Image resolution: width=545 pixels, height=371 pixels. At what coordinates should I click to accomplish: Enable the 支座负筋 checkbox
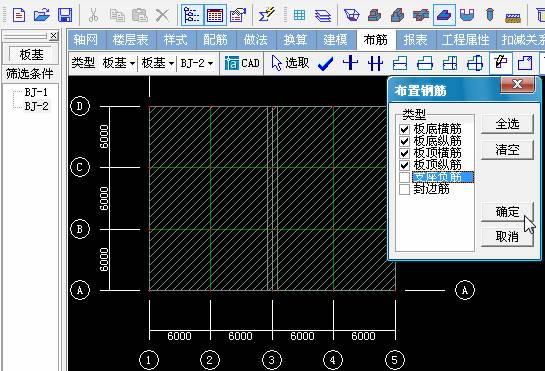404,177
